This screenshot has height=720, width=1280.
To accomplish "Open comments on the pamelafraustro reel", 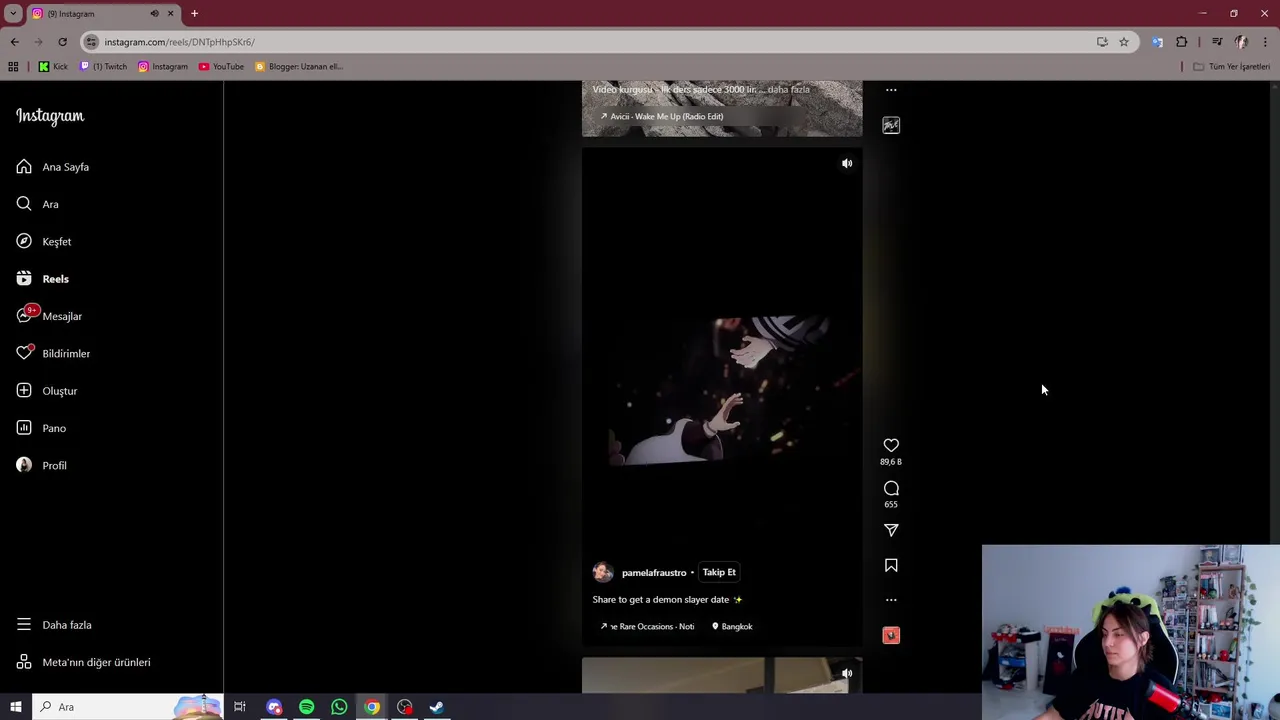I will click(891, 488).
